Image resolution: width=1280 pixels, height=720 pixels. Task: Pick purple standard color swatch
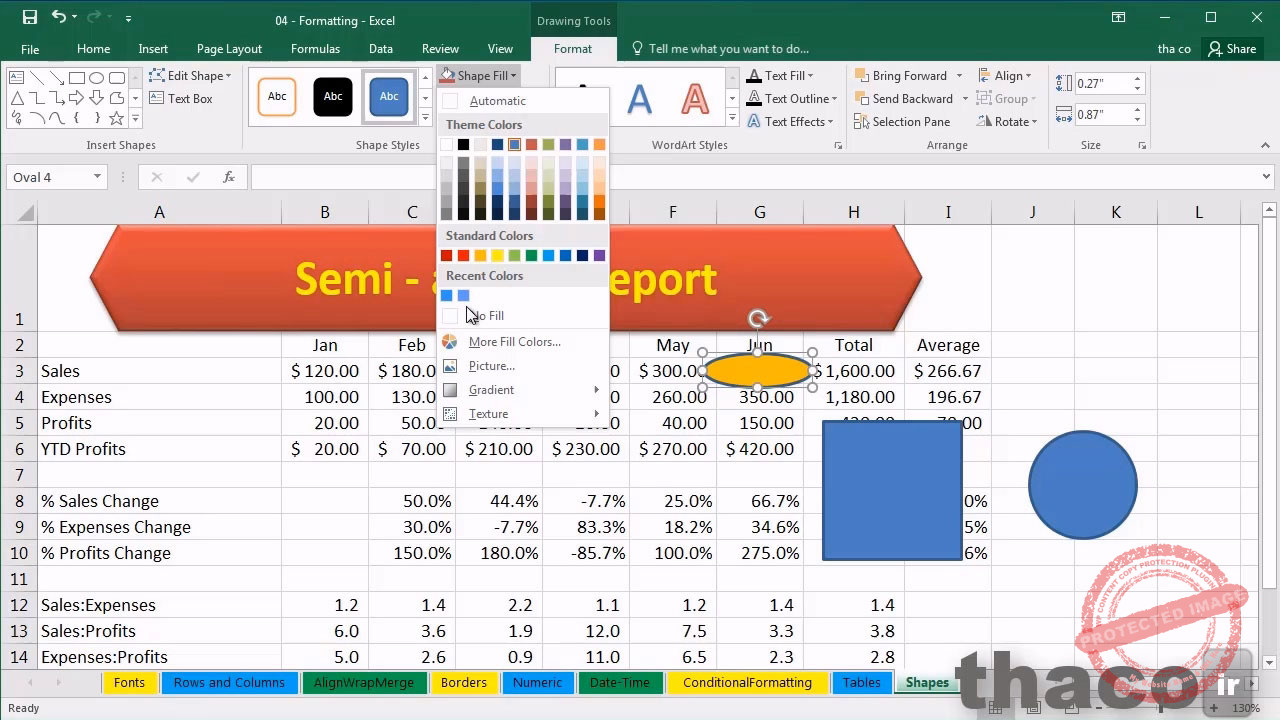pyautogui.click(x=599, y=256)
